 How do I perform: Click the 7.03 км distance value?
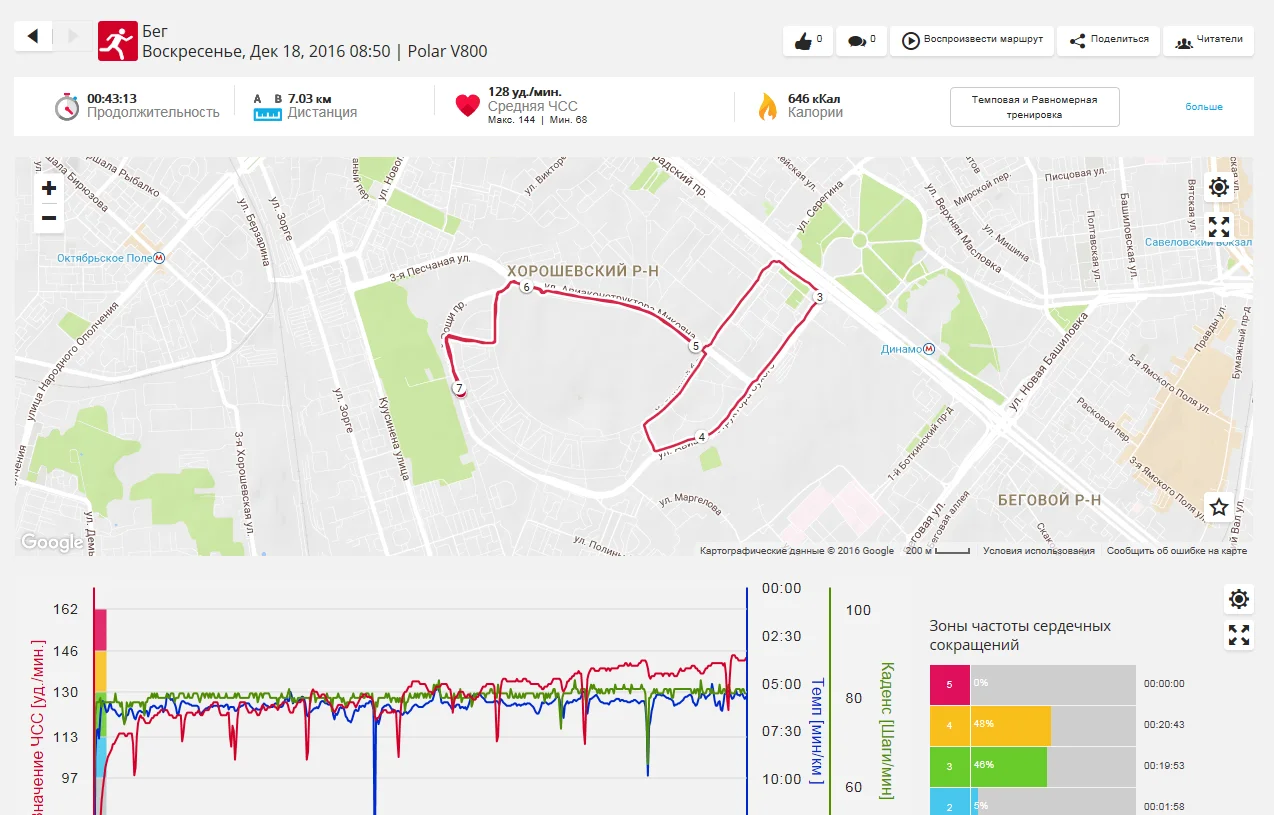pyautogui.click(x=309, y=98)
